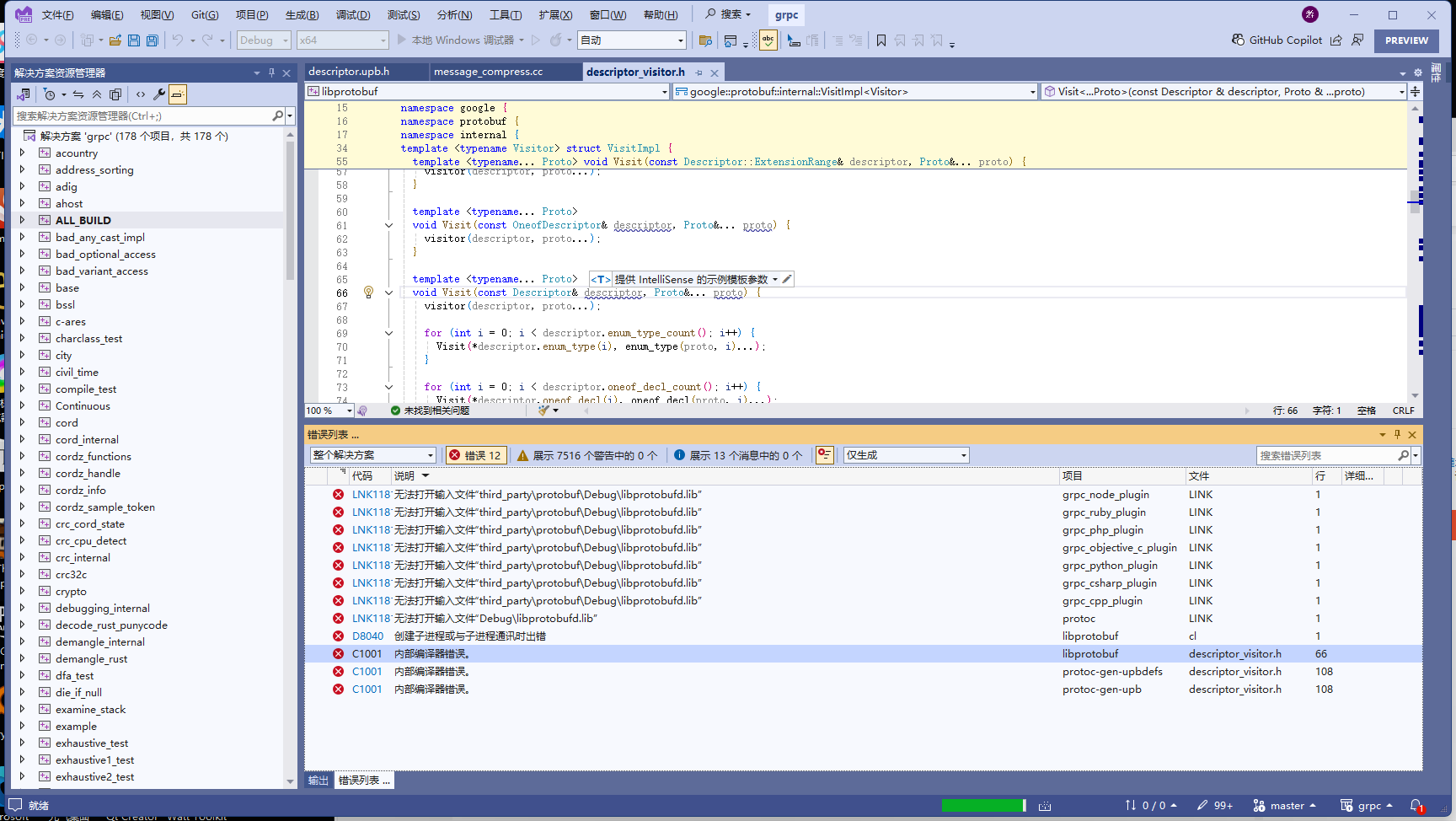The width and height of the screenshot is (1456, 821).
Task: Toggle the messages filter in Error List
Action: click(735, 454)
